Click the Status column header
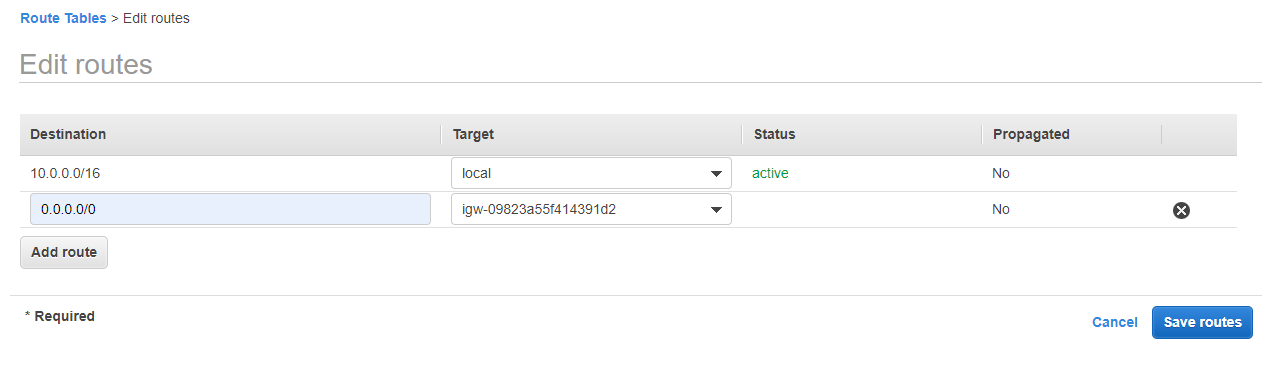The width and height of the screenshot is (1266, 366). point(774,134)
